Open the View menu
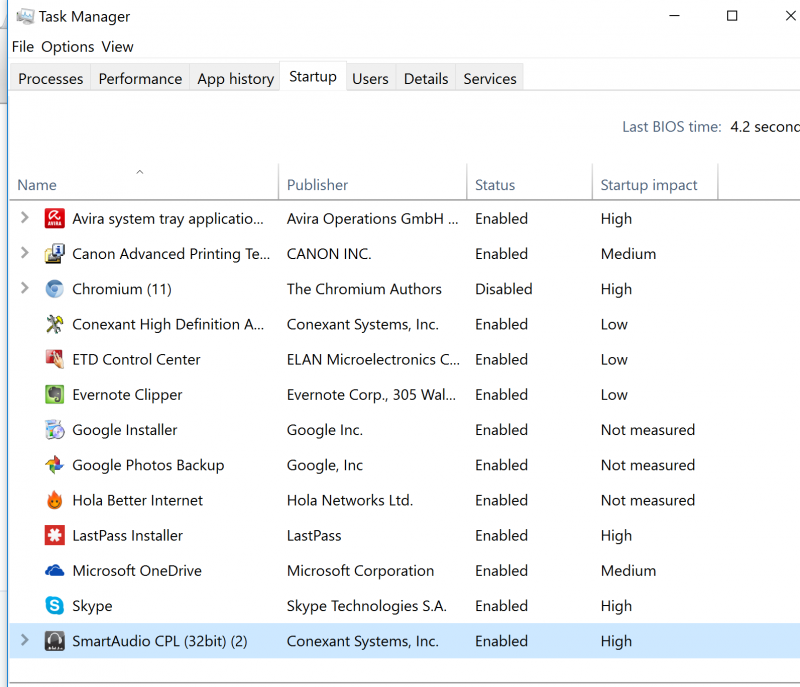Screen dimensions: 800x687 pos(117,47)
